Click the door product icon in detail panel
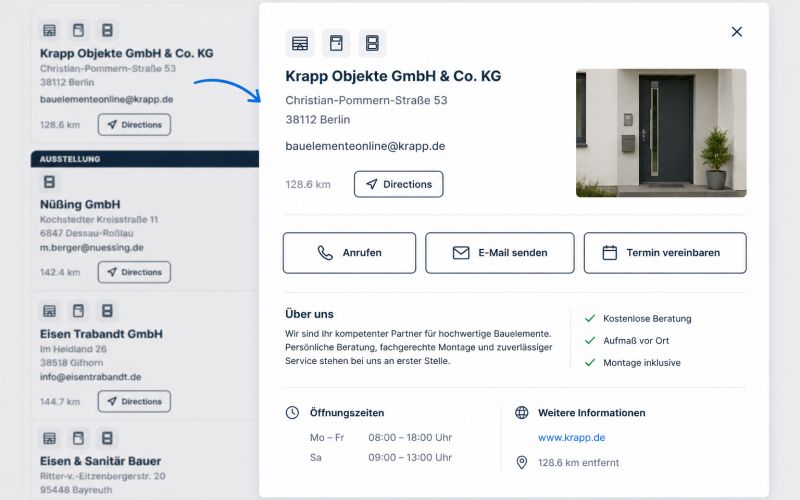This screenshot has width=800, height=500. coord(336,43)
